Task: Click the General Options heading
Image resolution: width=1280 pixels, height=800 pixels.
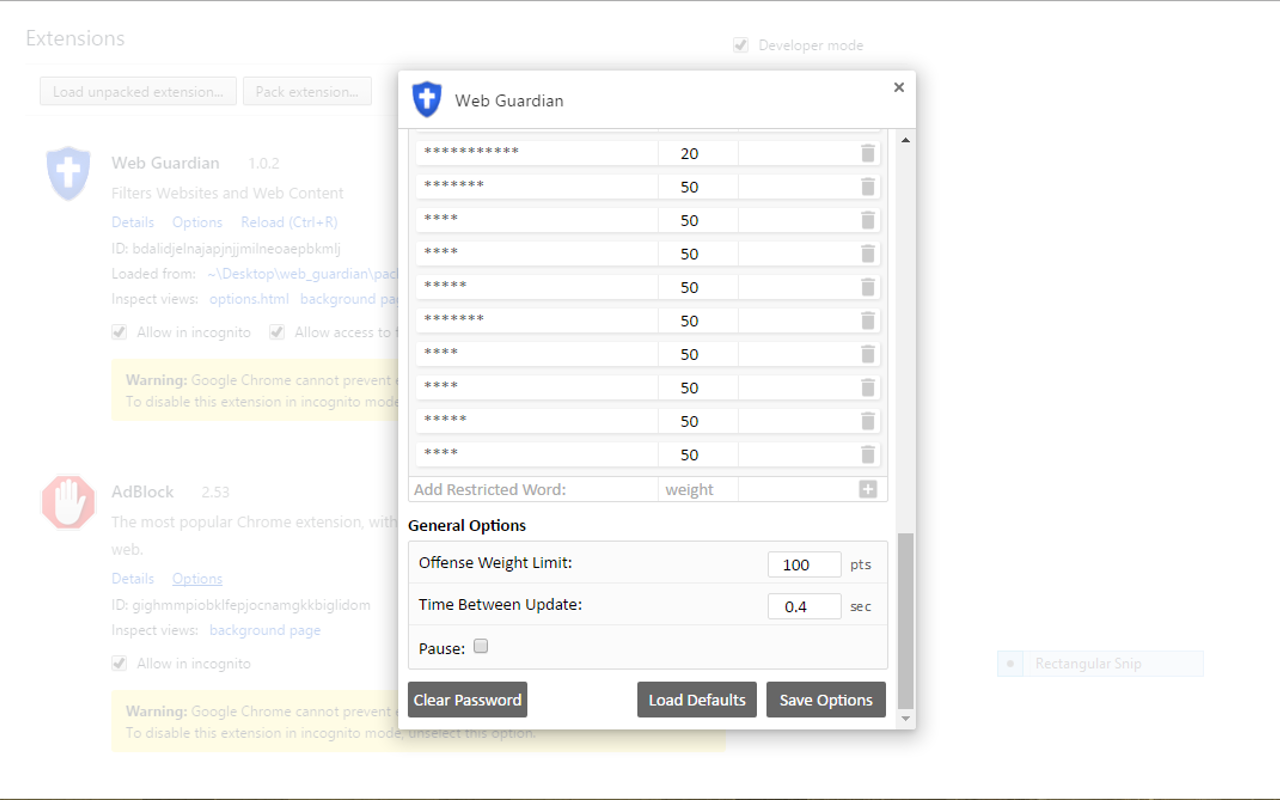Action: point(467,525)
